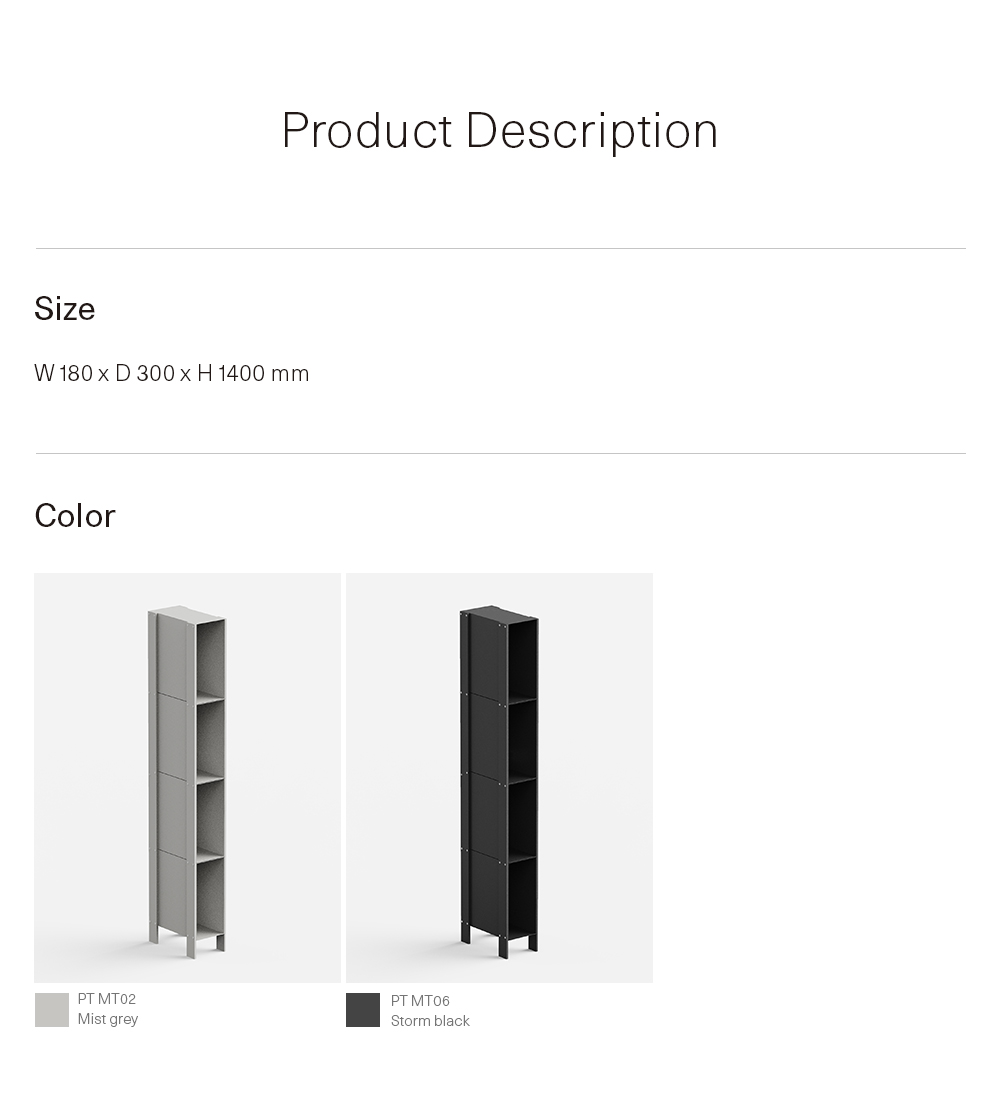This screenshot has height=1112, width=1000.
Task: Open the Storm black shelf product image
Action: point(499,777)
